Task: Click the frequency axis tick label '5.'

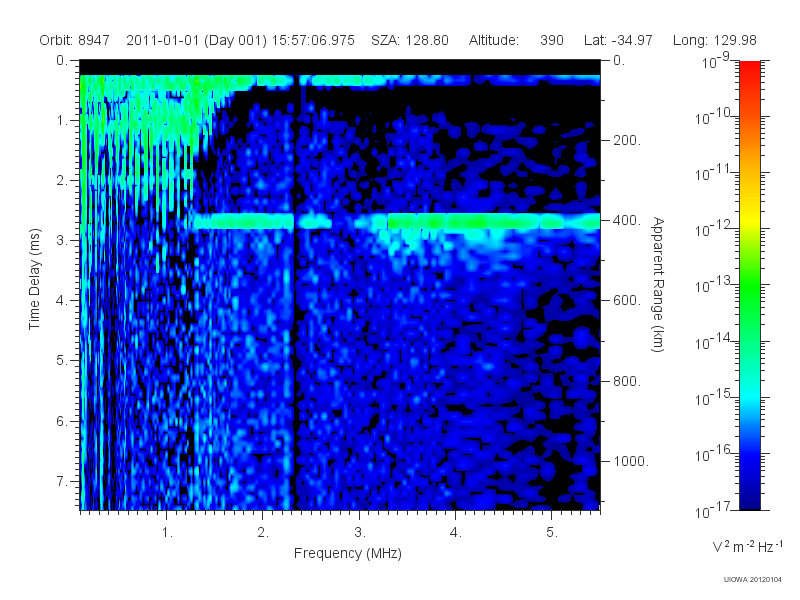Action: tap(553, 532)
